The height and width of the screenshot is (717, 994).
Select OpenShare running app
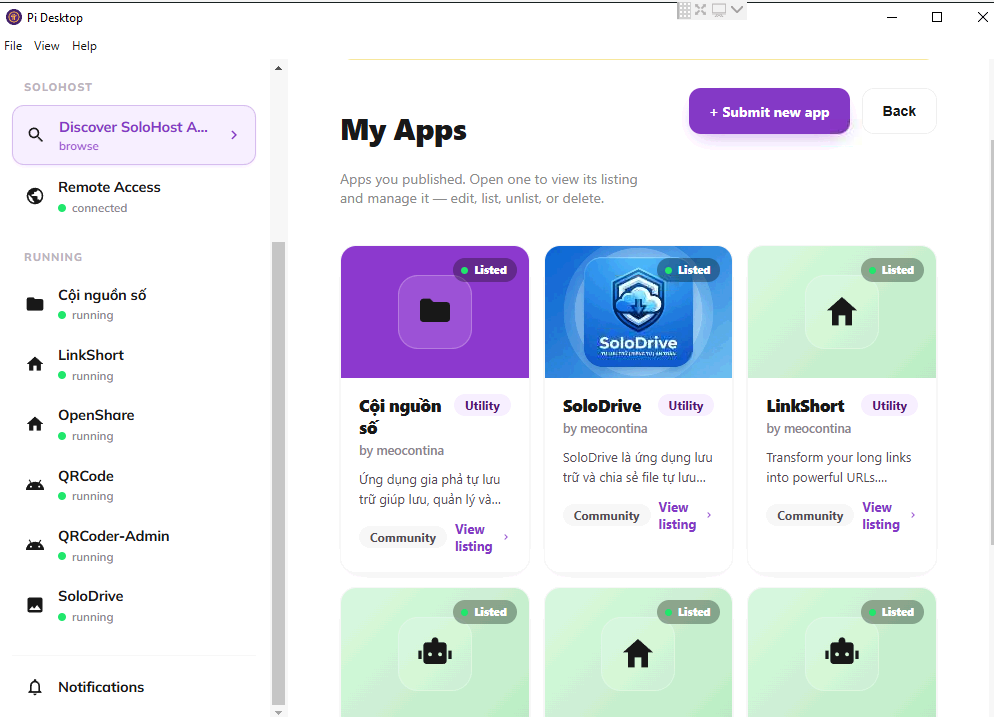click(134, 425)
